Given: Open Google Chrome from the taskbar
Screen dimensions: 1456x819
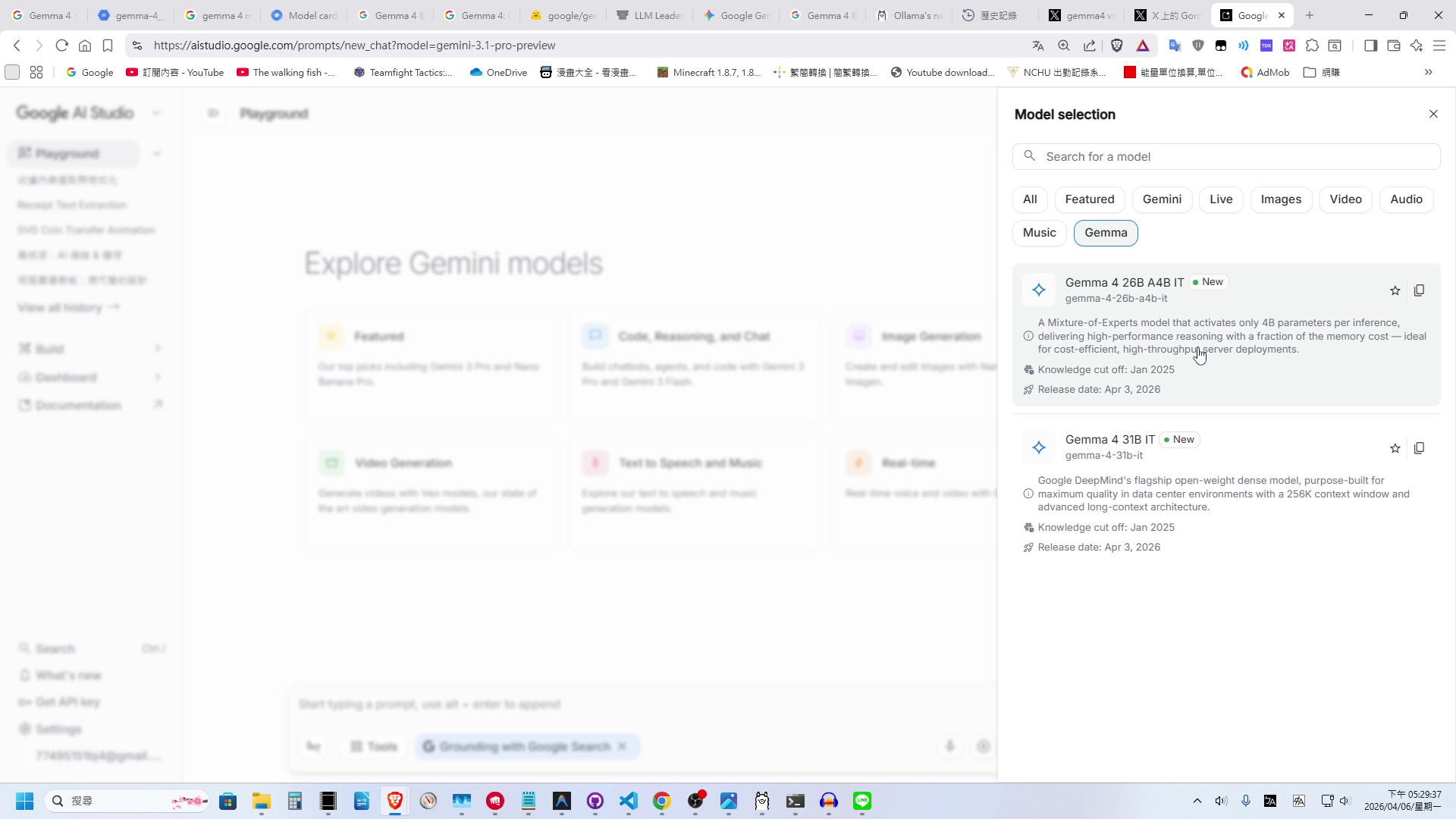Looking at the screenshot, I should click(662, 801).
